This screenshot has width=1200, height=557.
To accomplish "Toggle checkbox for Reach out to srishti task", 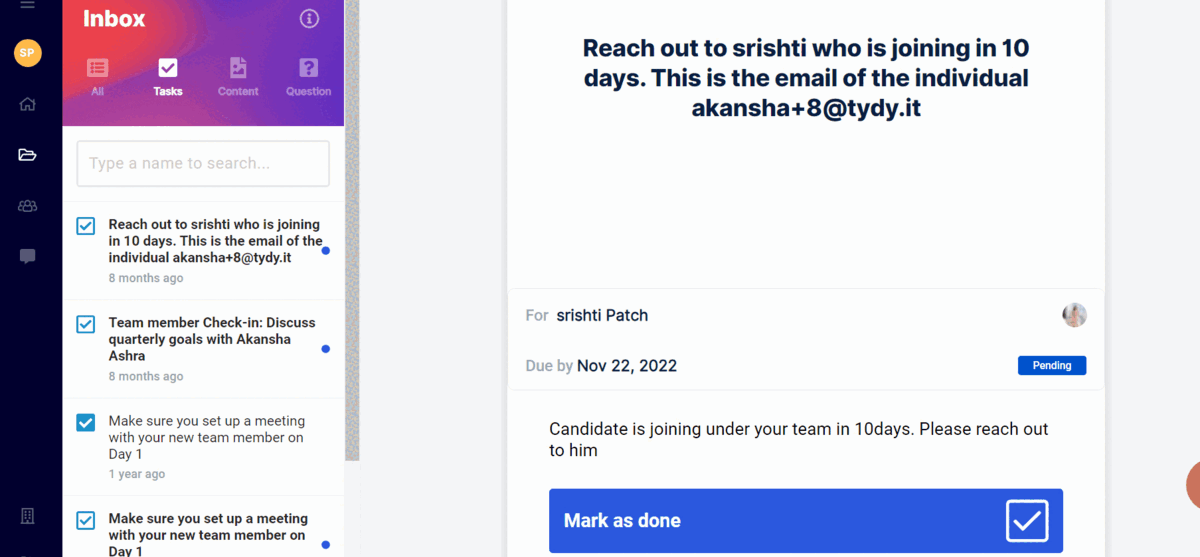I will coord(86,226).
